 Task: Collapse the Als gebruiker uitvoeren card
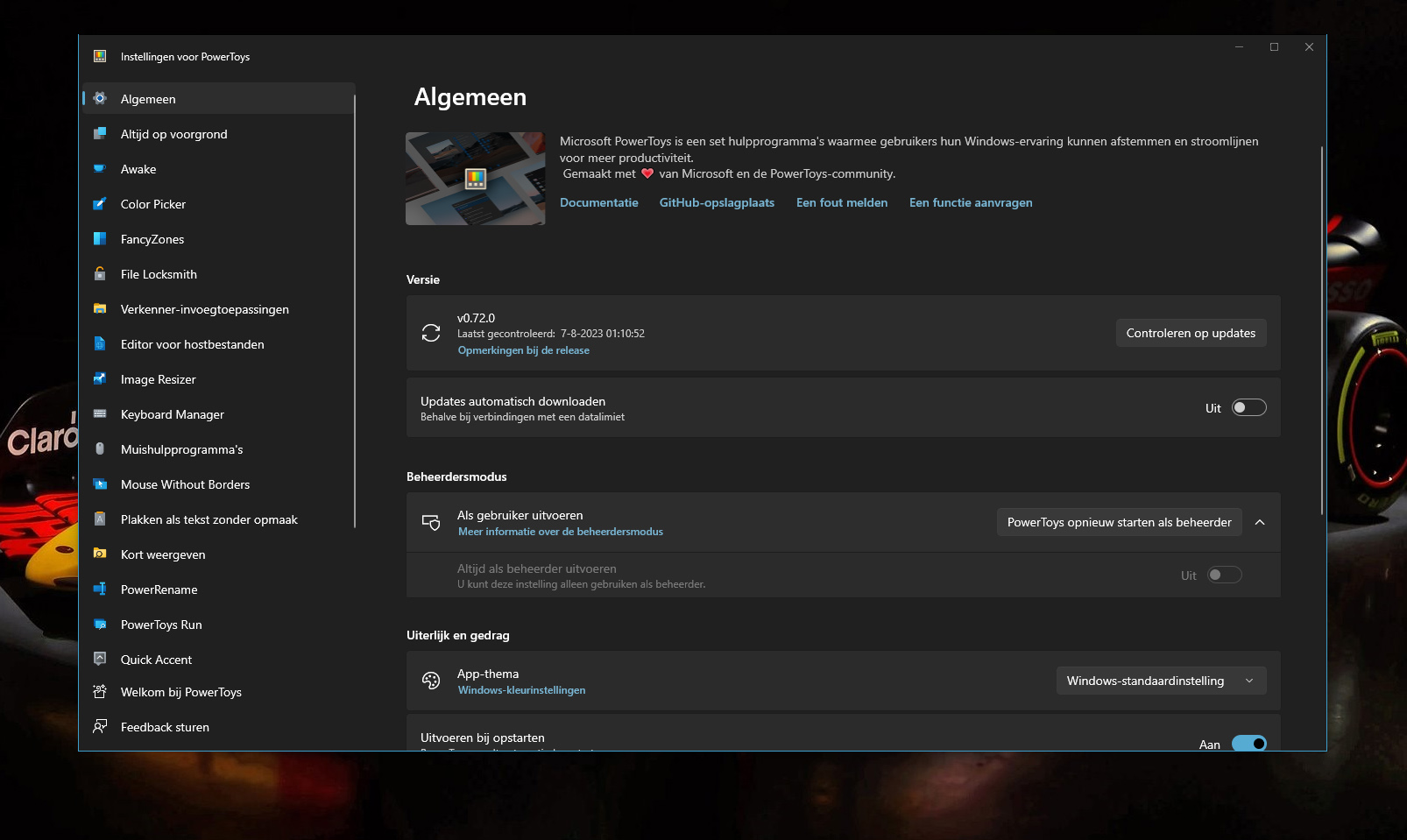[1260, 522]
